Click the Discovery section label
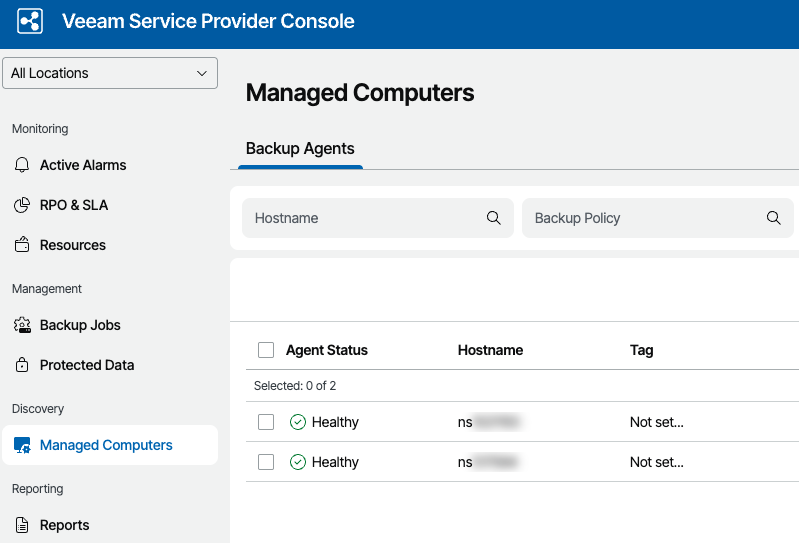Screen dimensions: 799x543 (38, 409)
